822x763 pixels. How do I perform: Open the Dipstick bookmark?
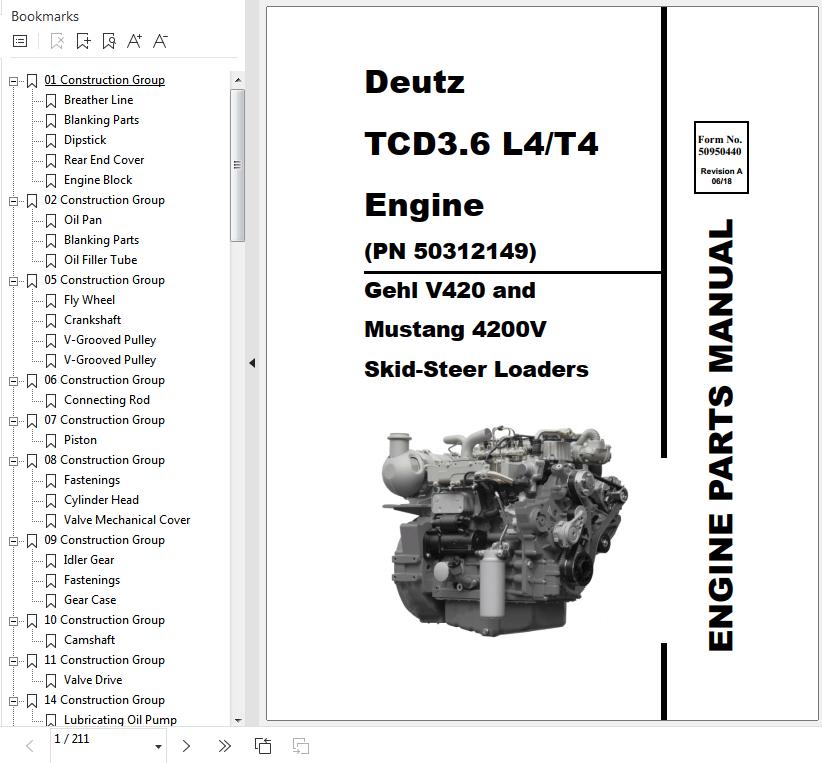(x=85, y=140)
